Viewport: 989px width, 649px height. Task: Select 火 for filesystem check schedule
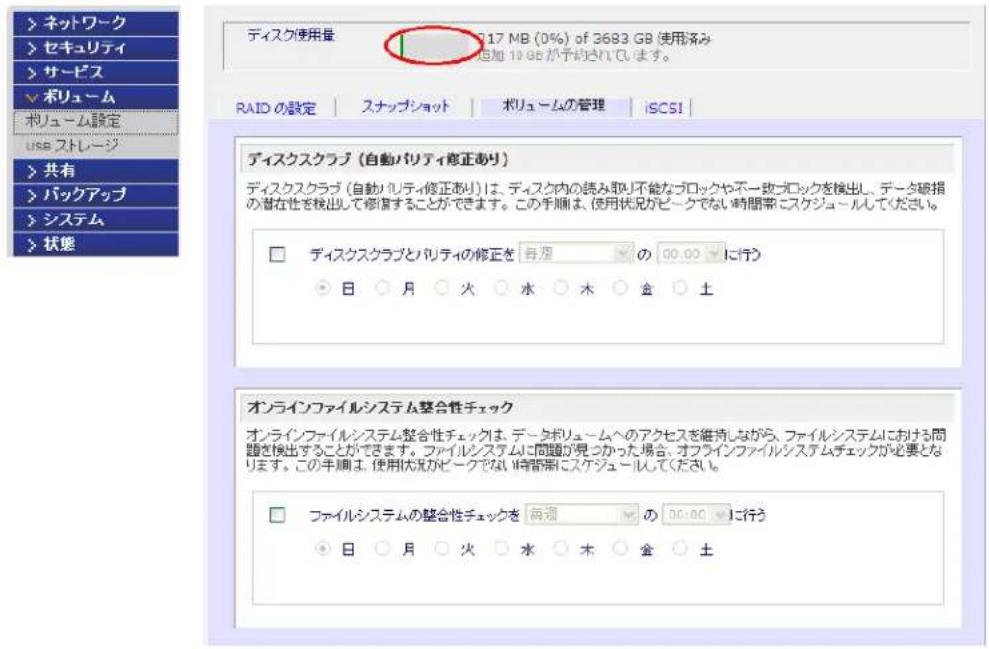(x=442, y=549)
